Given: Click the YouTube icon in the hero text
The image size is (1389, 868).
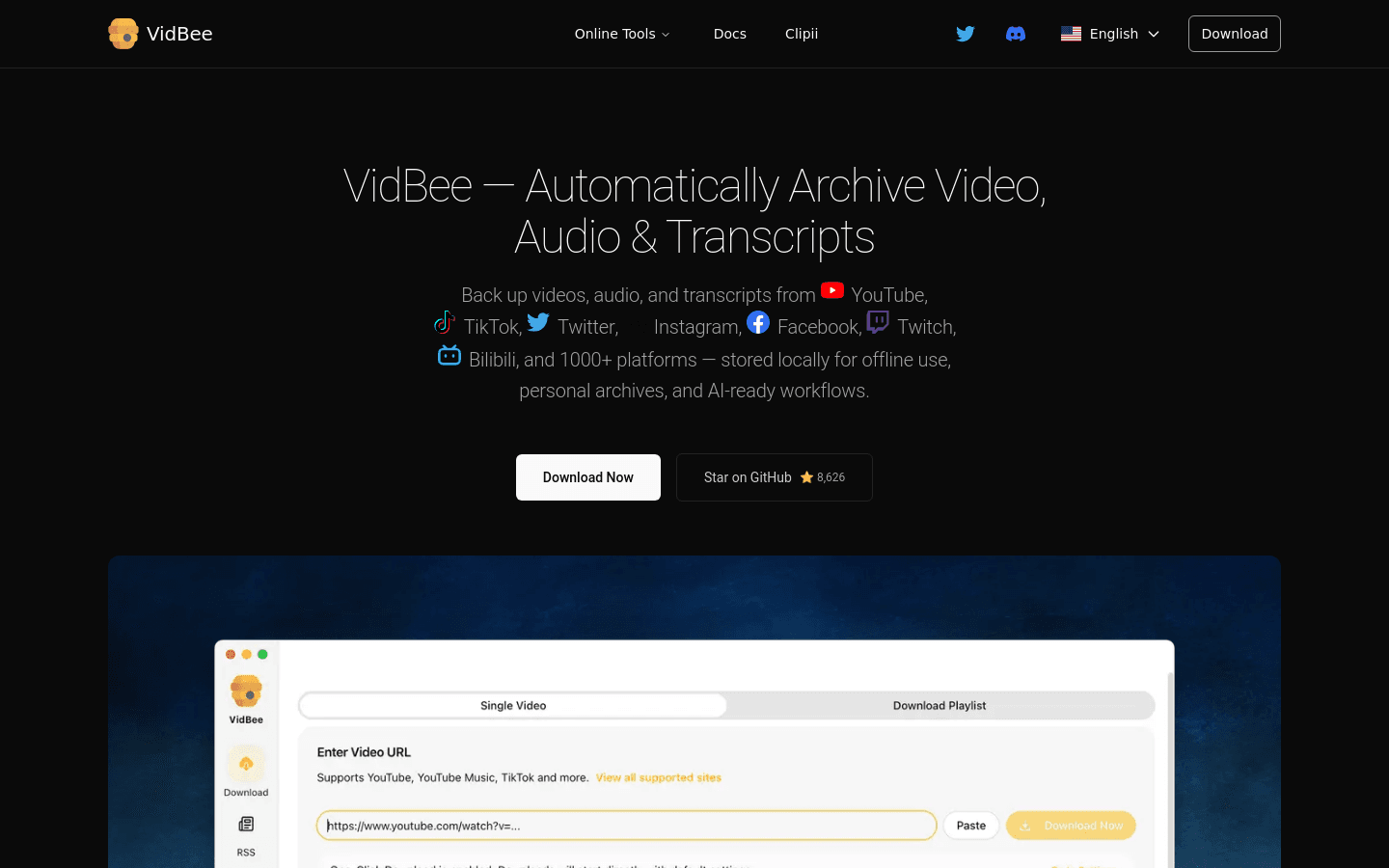Looking at the screenshot, I should pos(831,290).
